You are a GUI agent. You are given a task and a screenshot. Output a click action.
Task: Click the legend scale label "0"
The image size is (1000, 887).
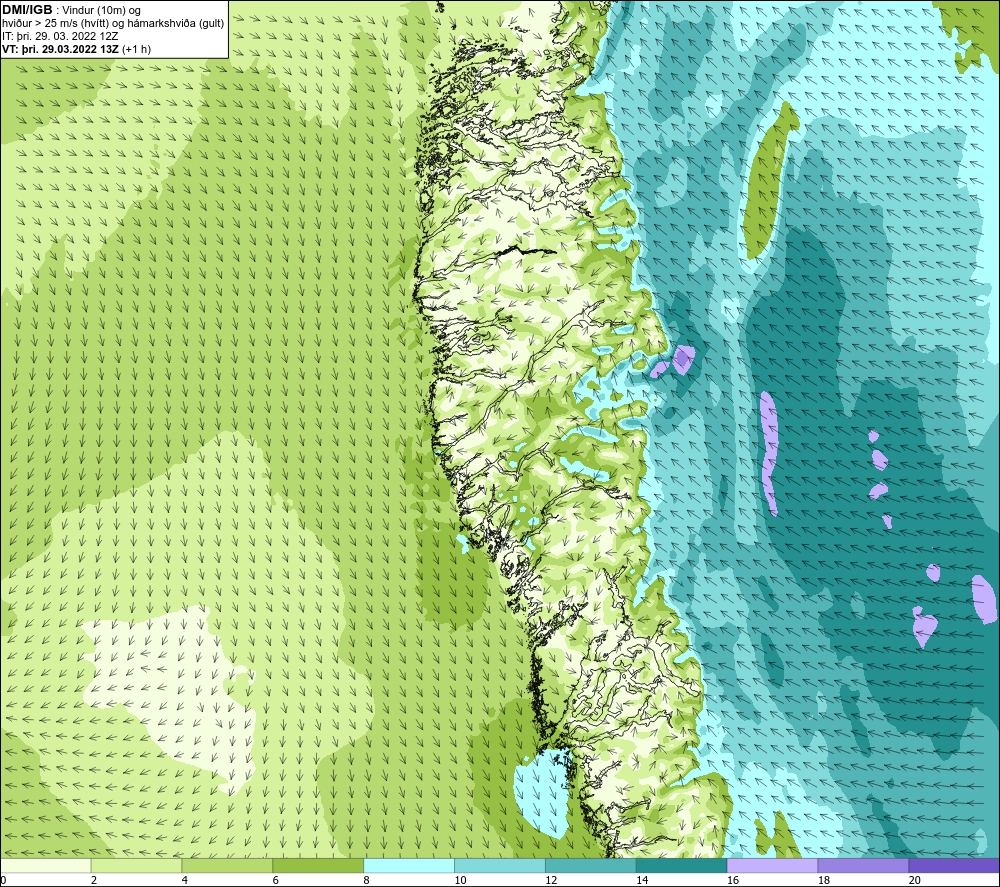pyautogui.click(x=3, y=880)
